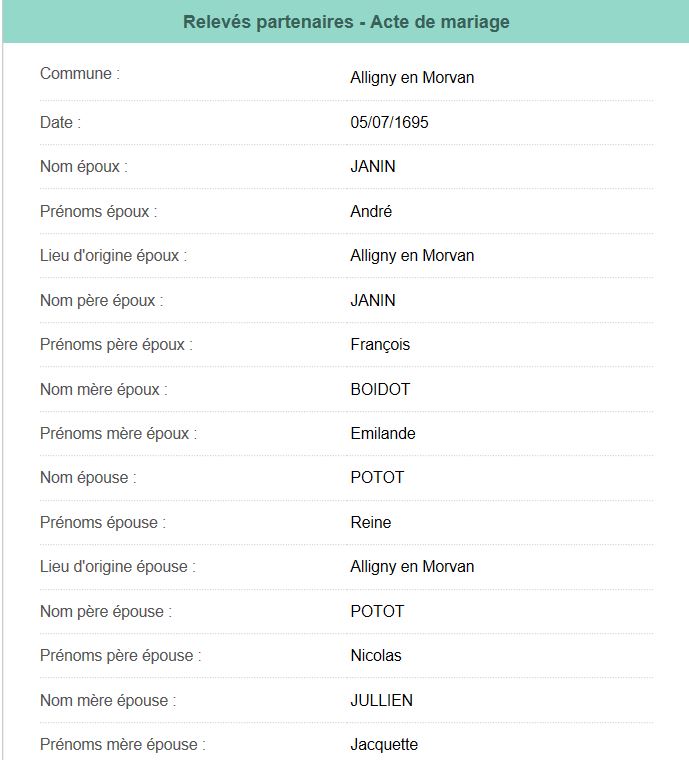Select the marriage date 05/07/1695

(390, 123)
